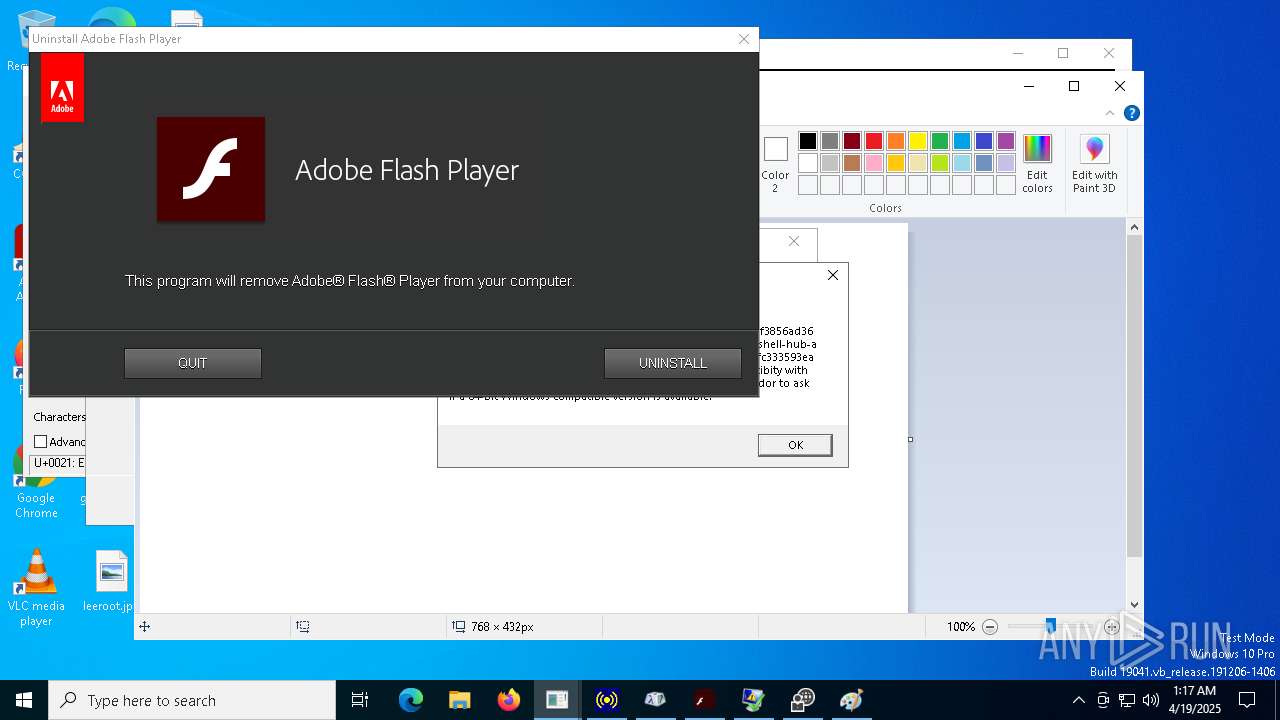1280x720 pixels.
Task: Launch Firefox from the taskbar
Action: (x=508, y=700)
